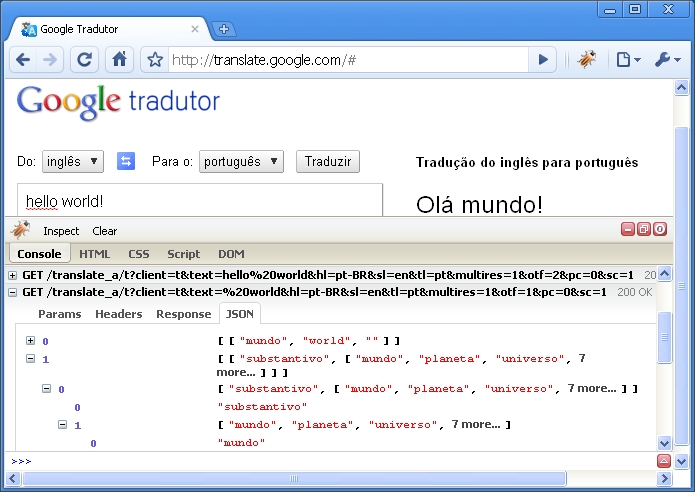Click the hello world text input box
Image resolution: width=695 pixels, height=492 pixels.
(x=200, y=200)
